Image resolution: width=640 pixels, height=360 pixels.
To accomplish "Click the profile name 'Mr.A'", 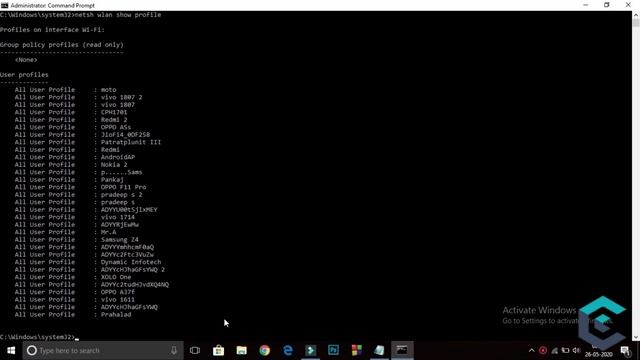I will click(x=109, y=232).
